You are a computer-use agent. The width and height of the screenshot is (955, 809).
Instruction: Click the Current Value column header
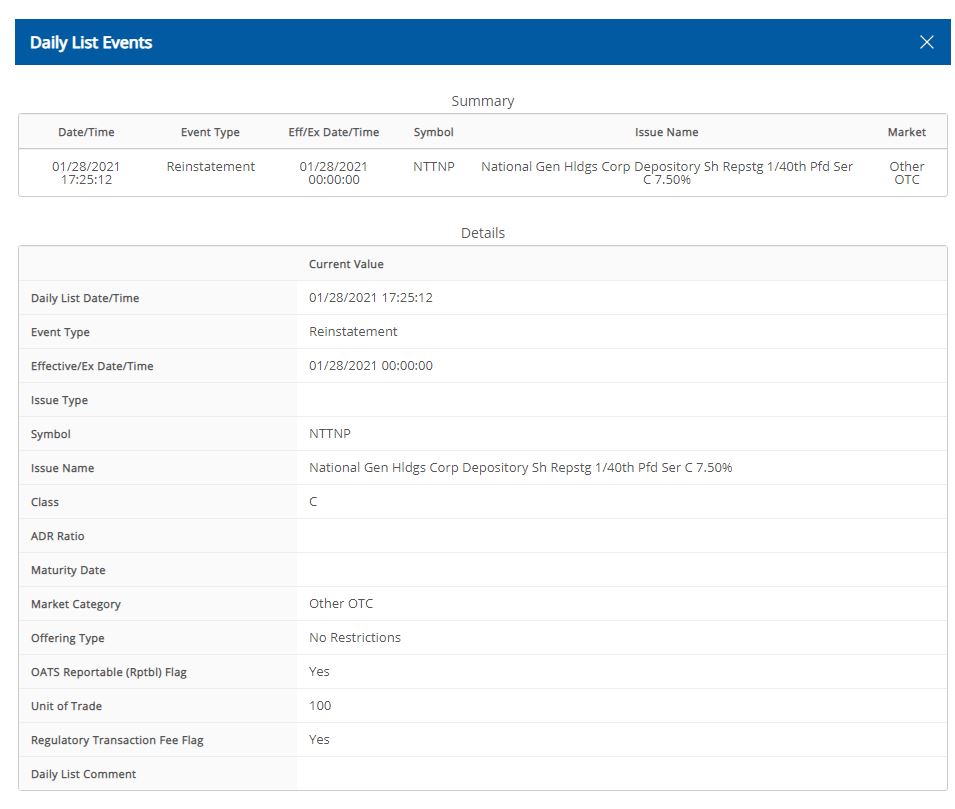346,264
